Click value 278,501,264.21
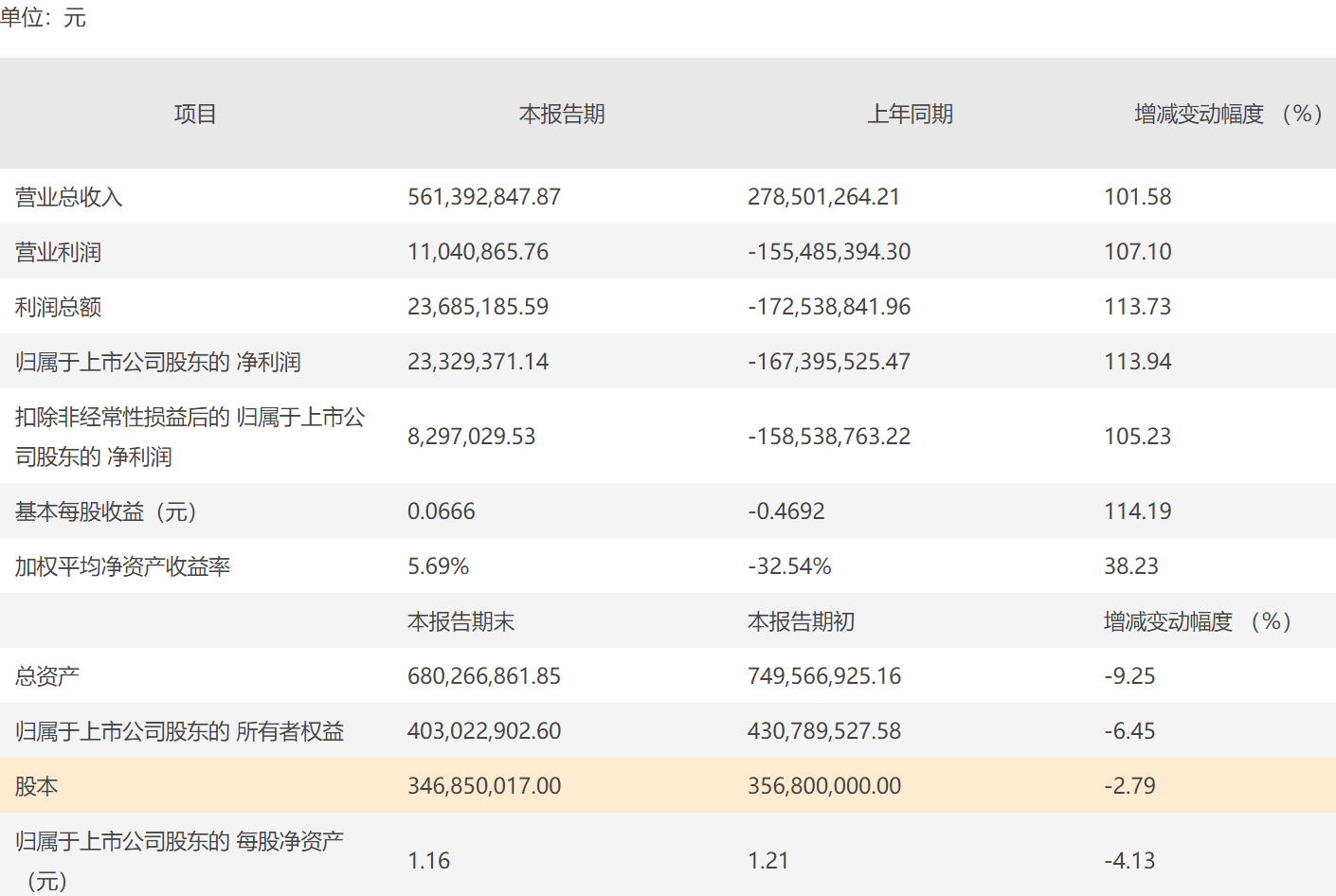The image size is (1336, 896). pyautogui.click(x=823, y=197)
